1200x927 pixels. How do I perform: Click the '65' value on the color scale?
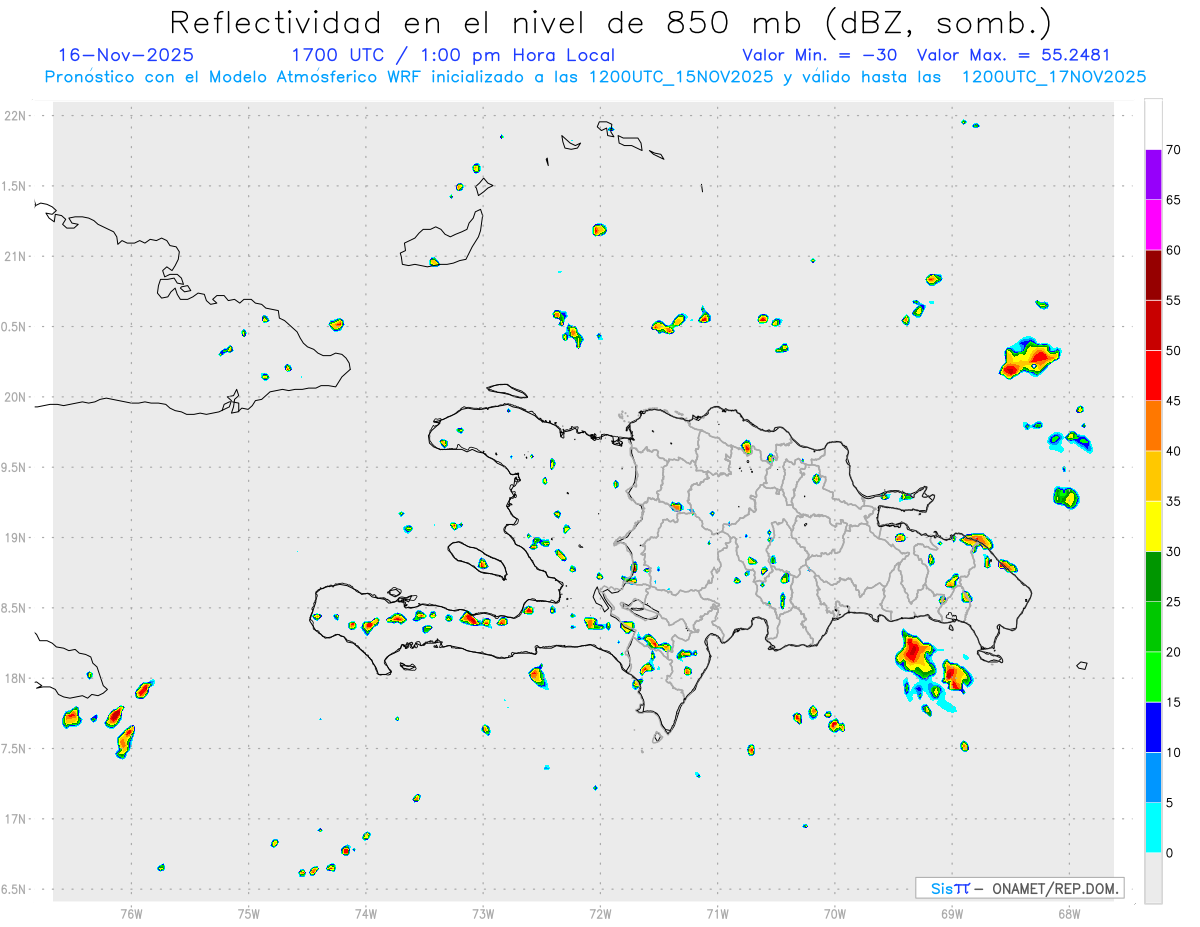click(x=1174, y=200)
